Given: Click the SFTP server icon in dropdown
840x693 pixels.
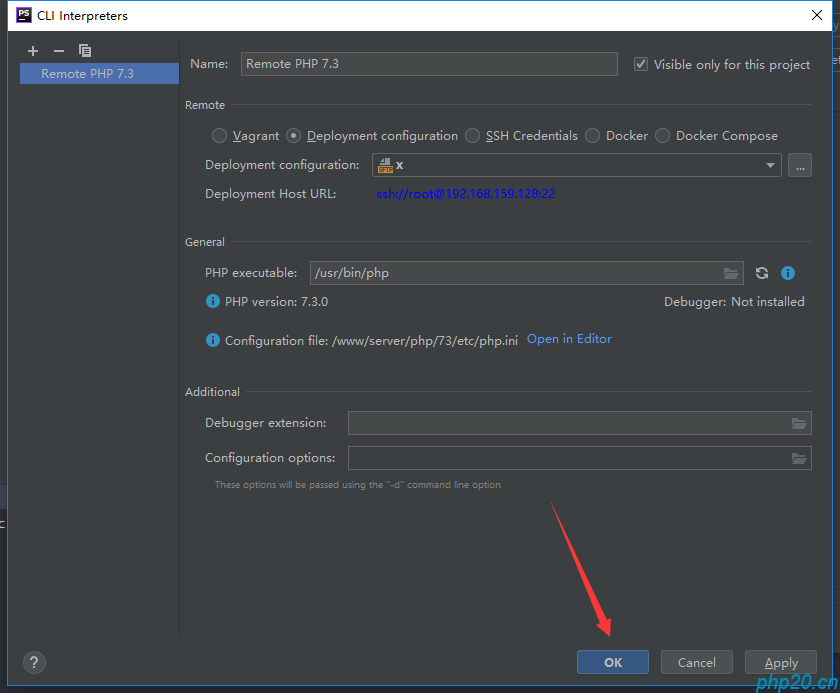Looking at the screenshot, I should coord(385,165).
